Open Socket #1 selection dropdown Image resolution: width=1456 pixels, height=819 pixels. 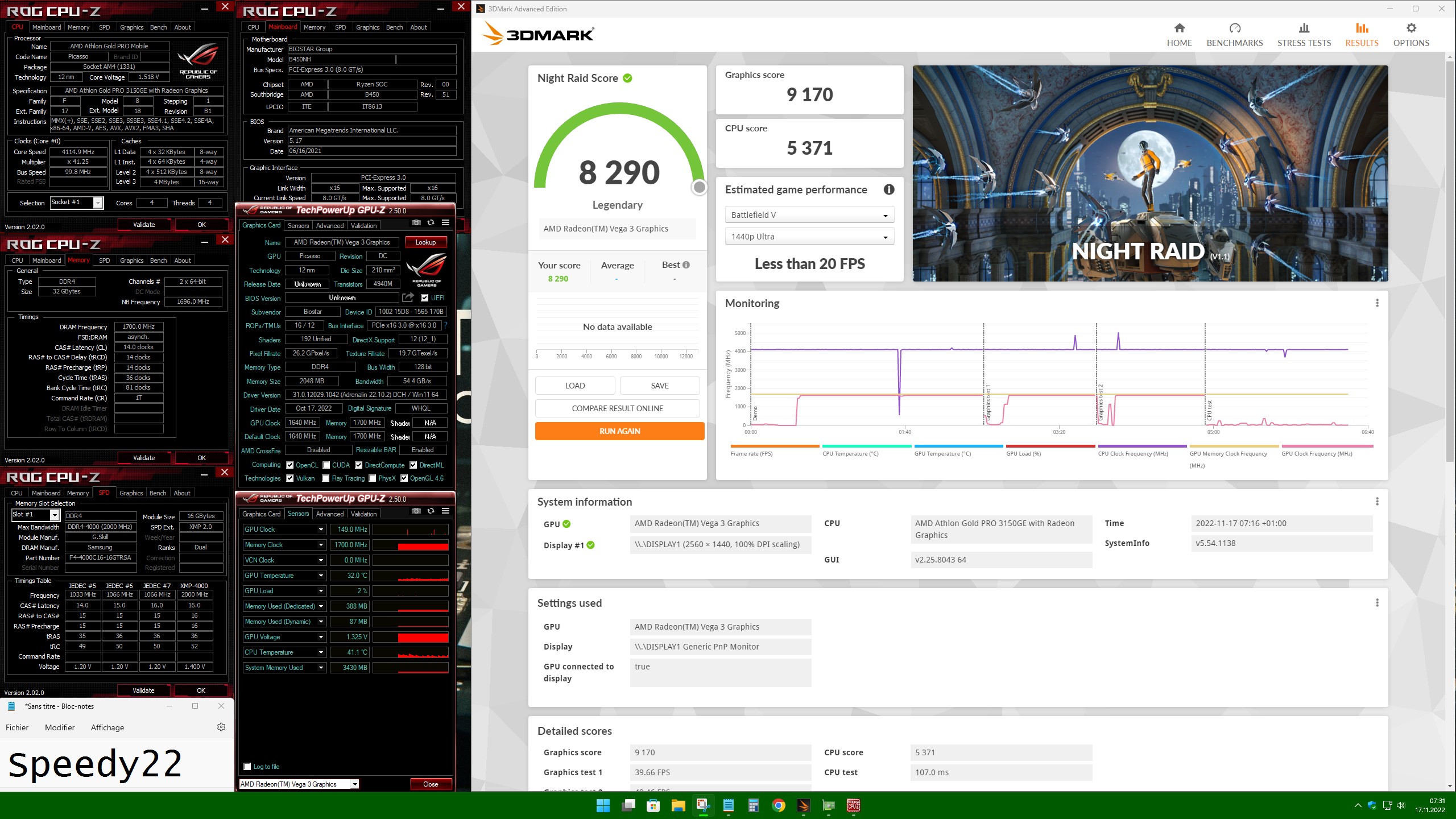click(x=77, y=202)
